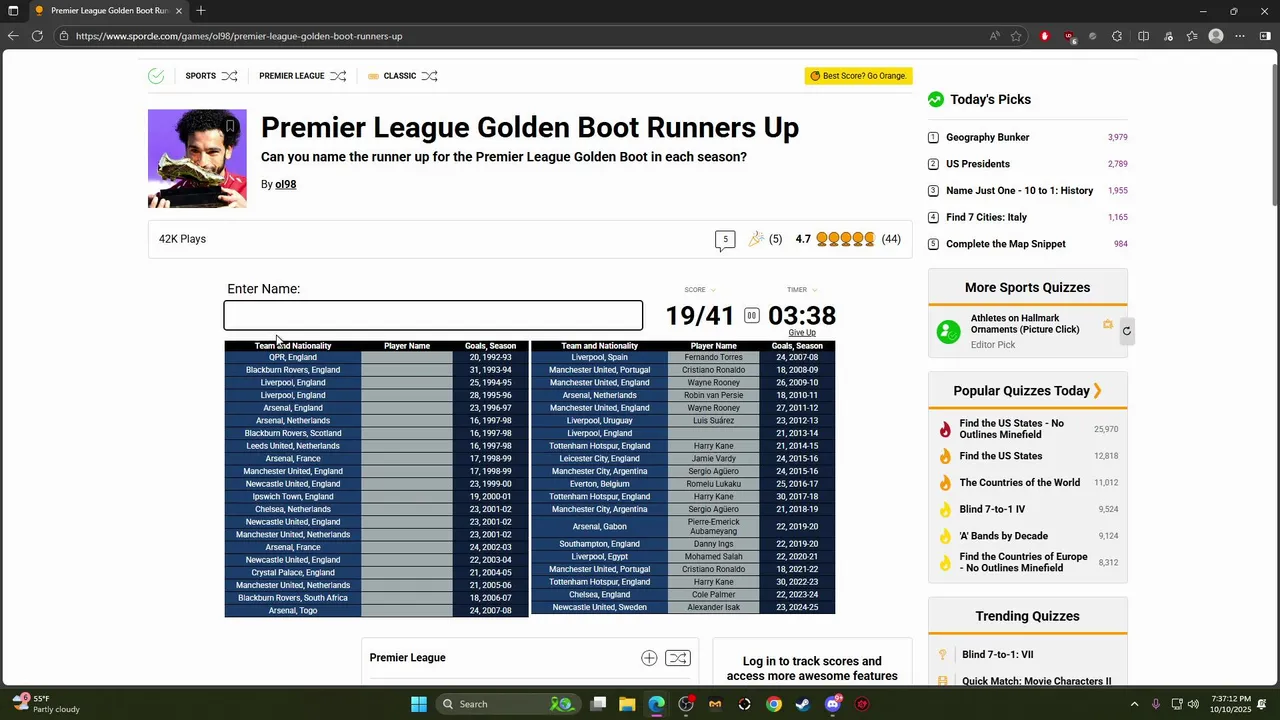Screen dimensions: 1280x720
Task: Click the read aloud icon in the address bar
Action: 994,36
